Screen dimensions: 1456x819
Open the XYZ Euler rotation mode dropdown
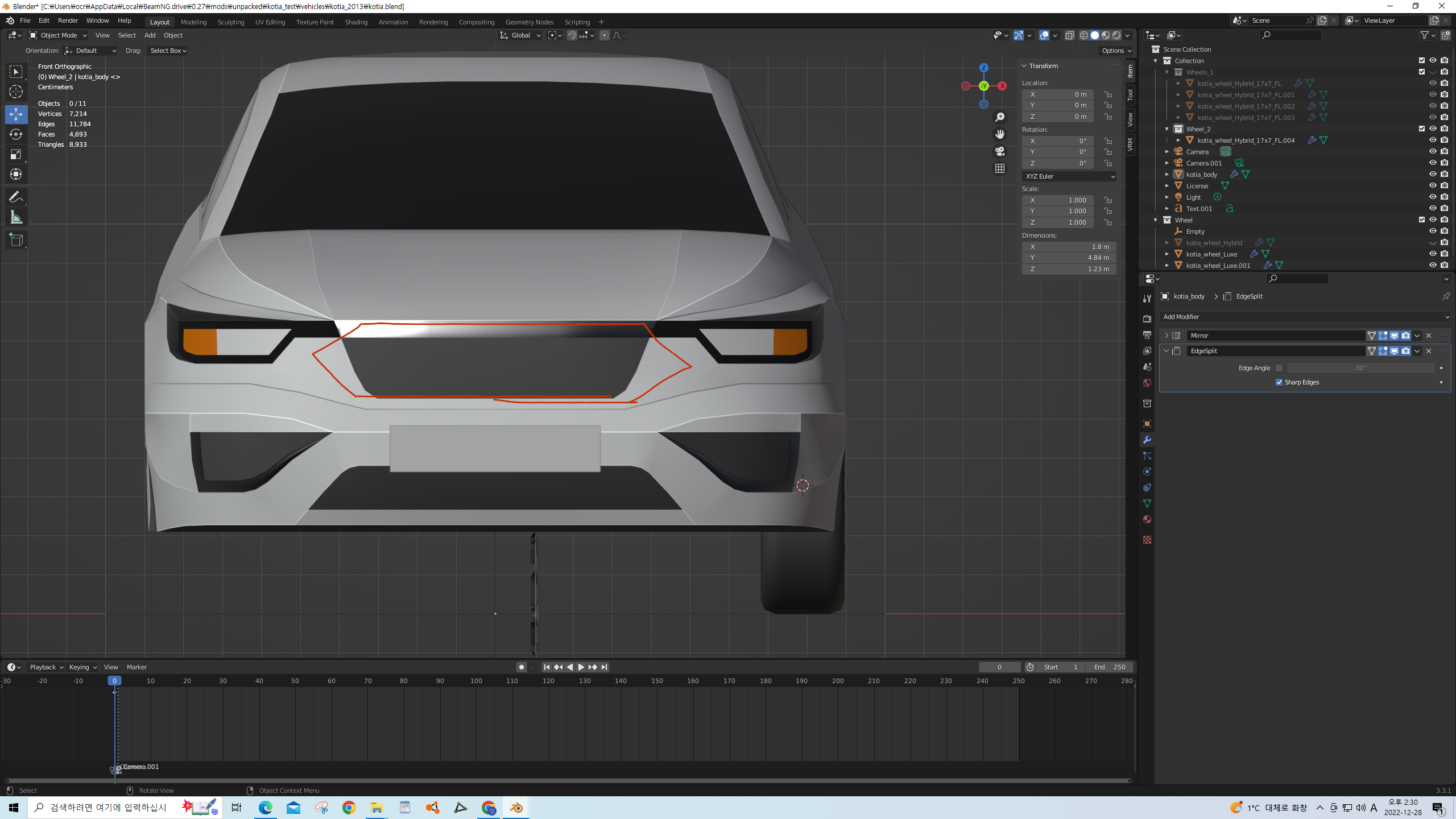(x=1069, y=176)
